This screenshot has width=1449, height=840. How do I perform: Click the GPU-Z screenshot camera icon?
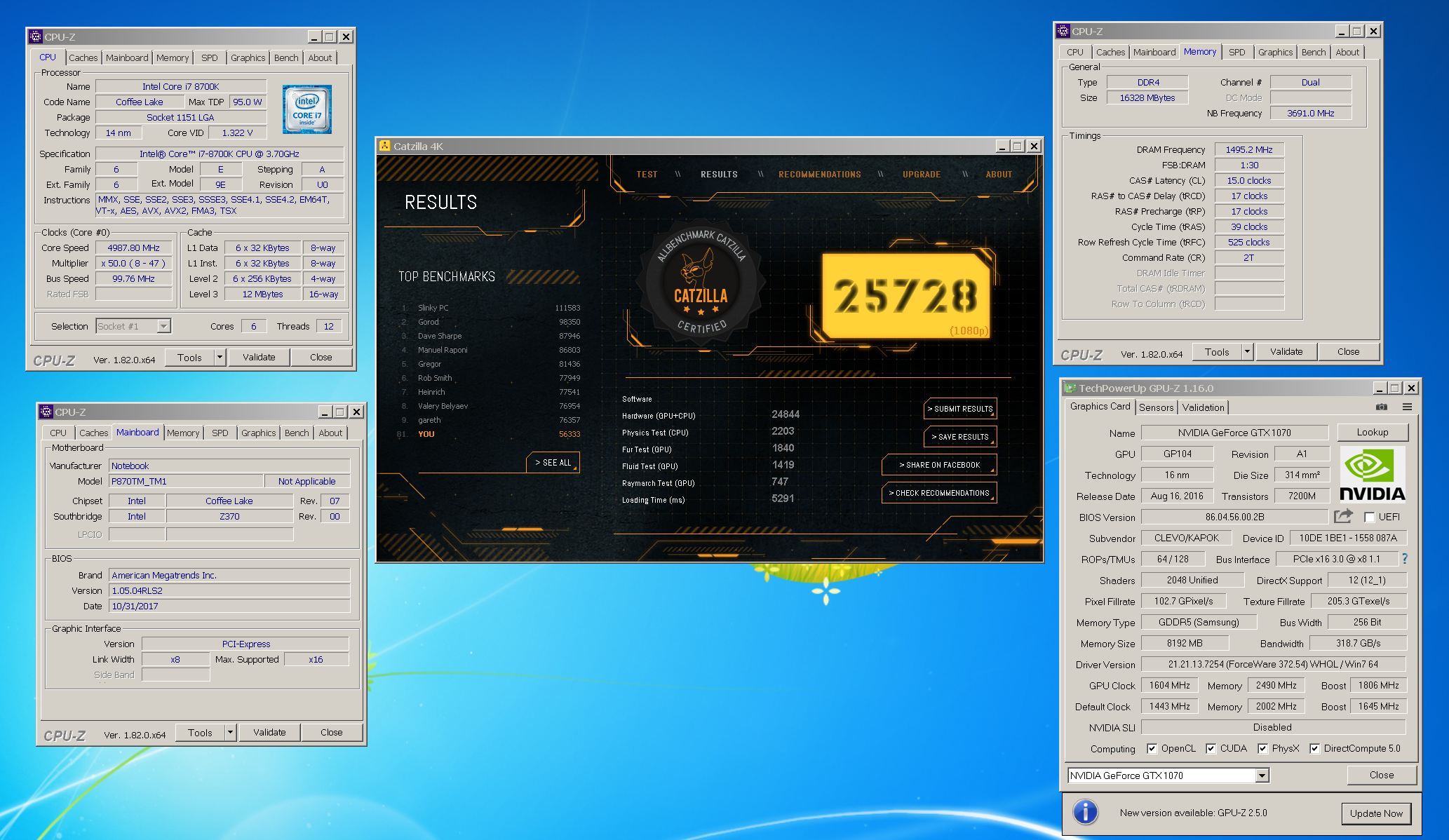(1381, 407)
